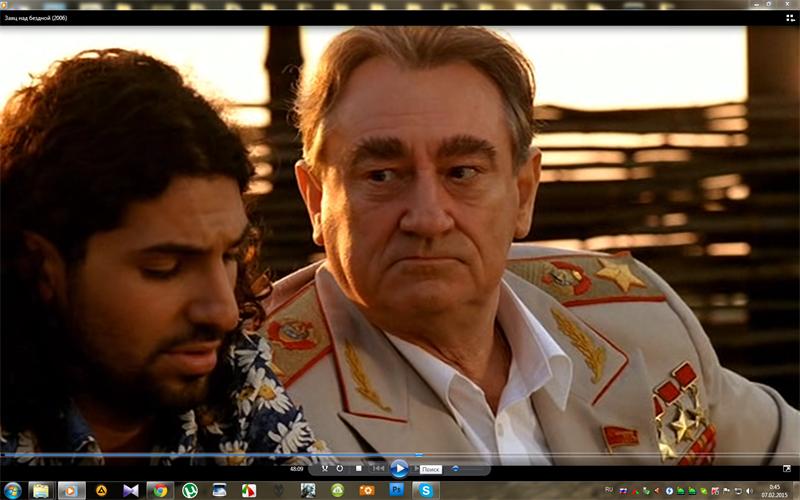
Task: Skip to the previous track
Action: pos(378,468)
